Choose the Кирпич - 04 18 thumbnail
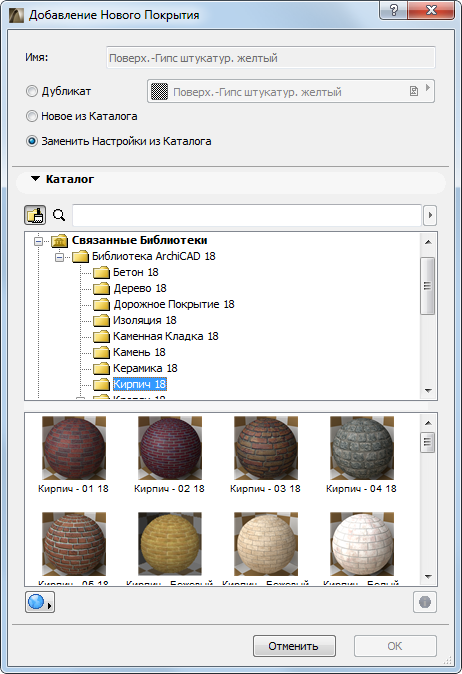The width and height of the screenshot is (462, 674). pos(362,448)
